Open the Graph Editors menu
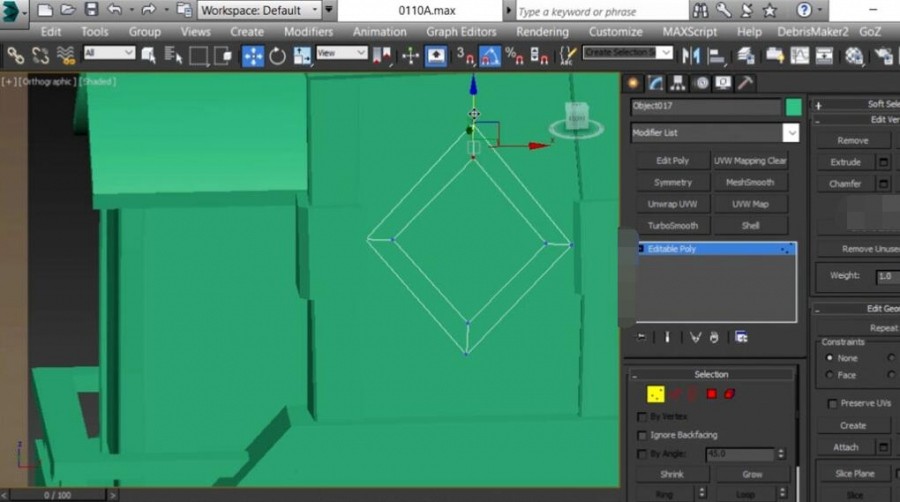This screenshot has width=900, height=502. [461, 32]
